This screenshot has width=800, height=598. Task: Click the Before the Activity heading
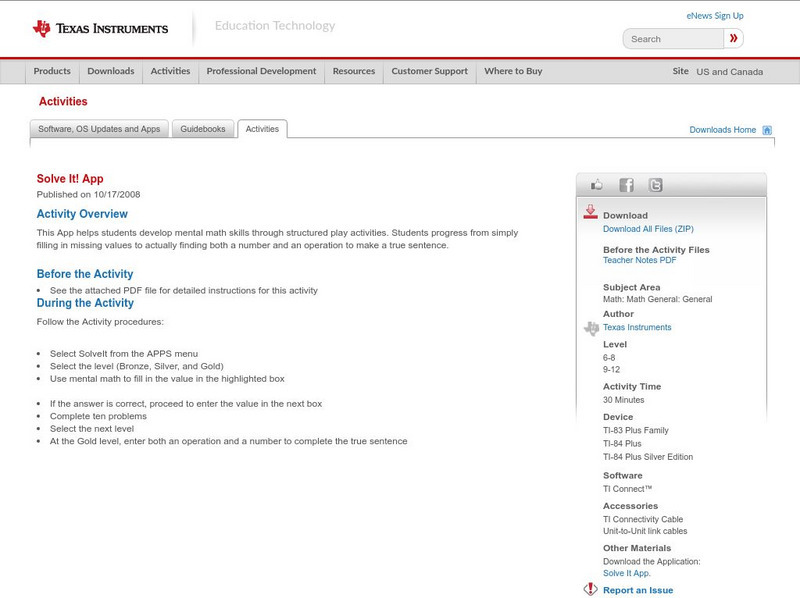tap(85, 274)
